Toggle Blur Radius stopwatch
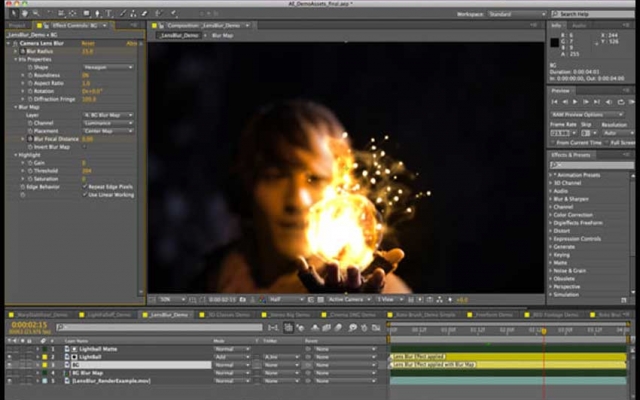Image resolution: width=640 pixels, height=400 pixels. [x=23, y=51]
